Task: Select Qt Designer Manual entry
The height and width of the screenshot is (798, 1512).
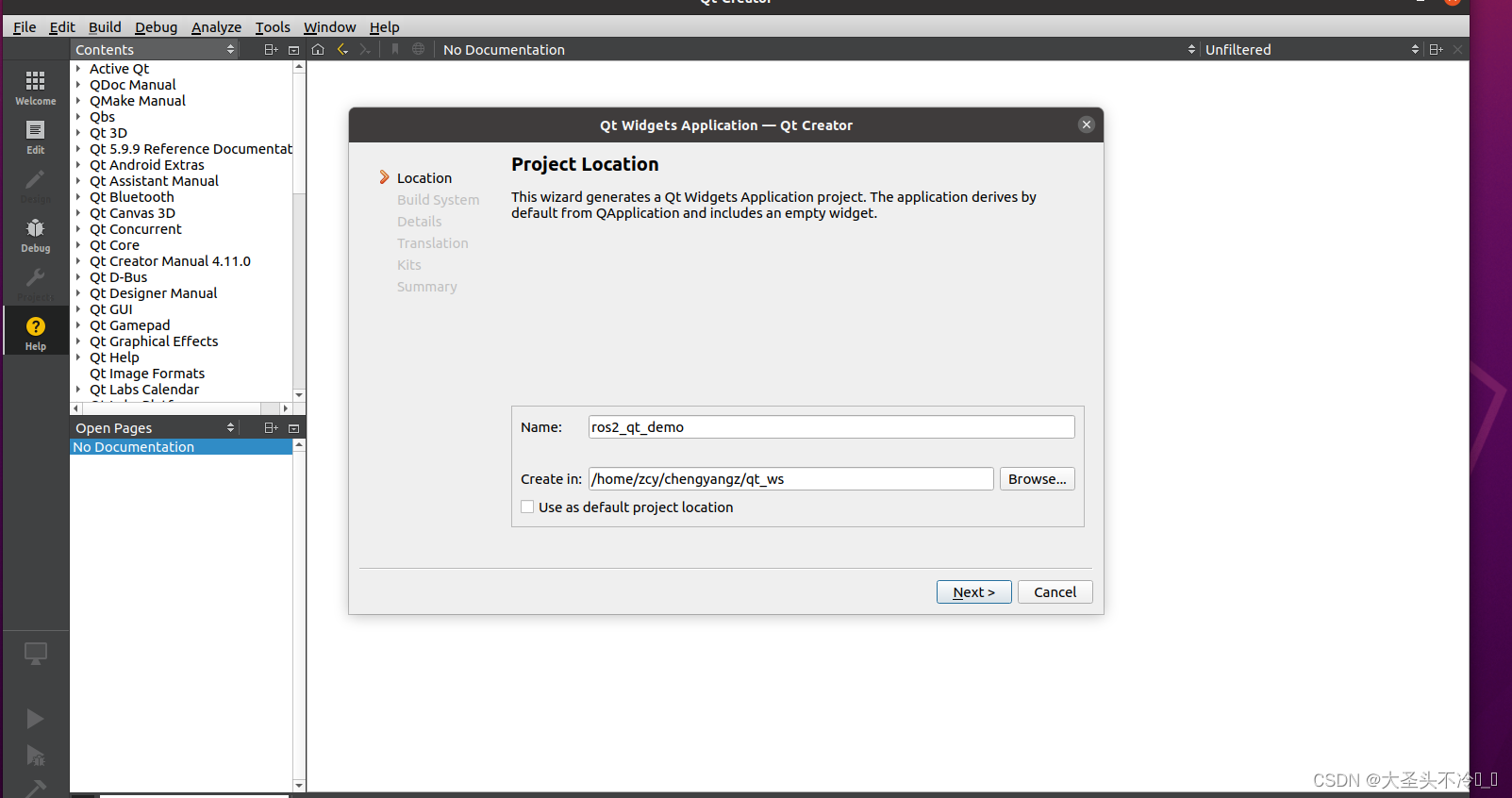Action: point(153,292)
